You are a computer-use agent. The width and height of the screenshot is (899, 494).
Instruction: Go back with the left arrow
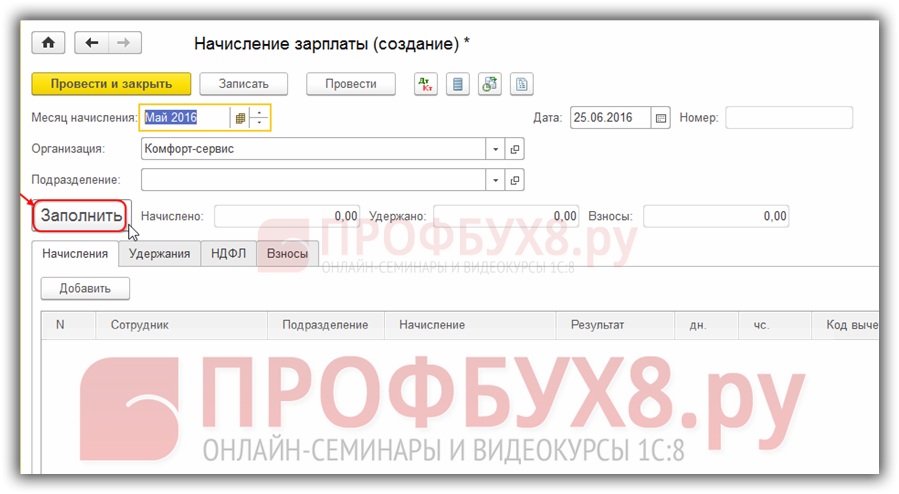[93, 43]
